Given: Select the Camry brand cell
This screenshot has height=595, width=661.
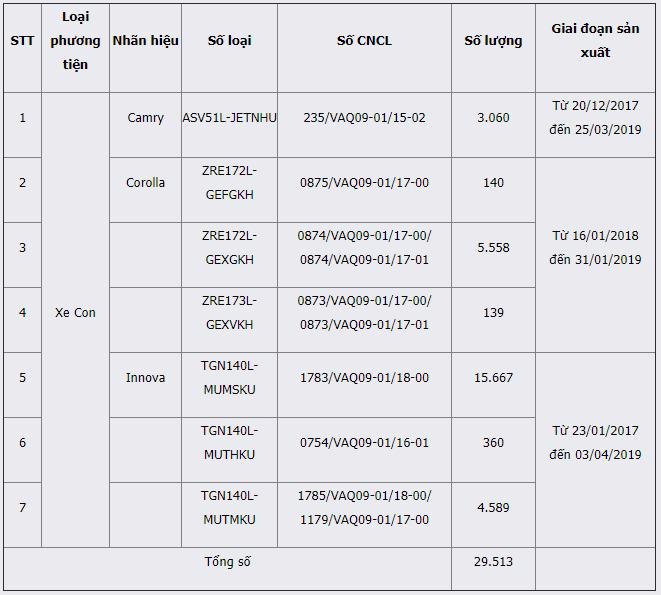Looking at the screenshot, I should point(145,118).
